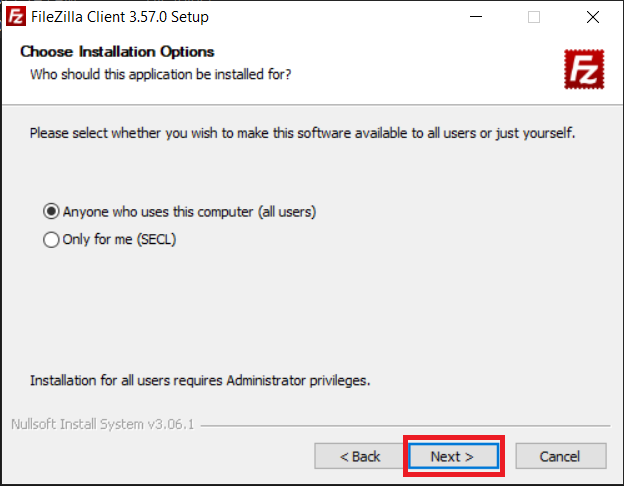Click the FileZilla icon in the title bar

coord(16,17)
